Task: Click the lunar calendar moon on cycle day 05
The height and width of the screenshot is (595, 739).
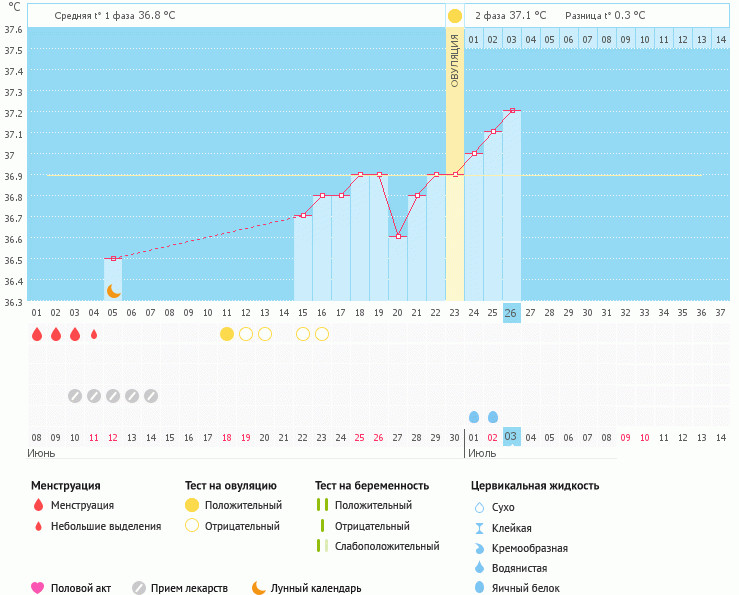Action: click(x=114, y=290)
